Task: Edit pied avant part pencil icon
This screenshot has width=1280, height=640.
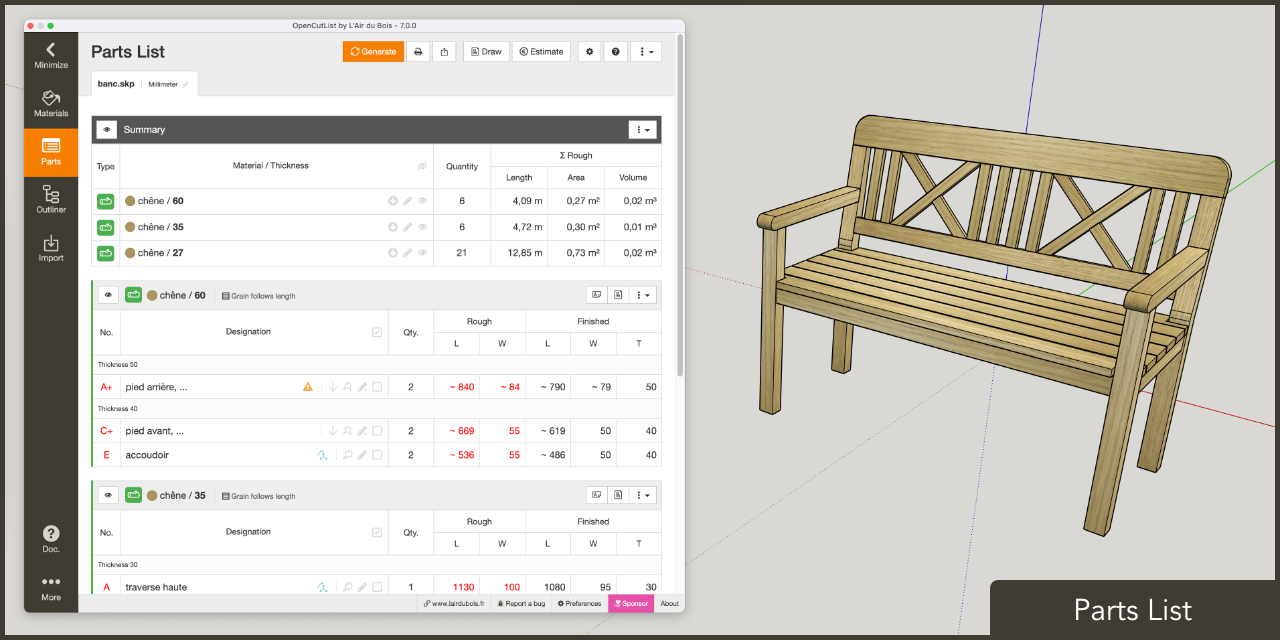Action: (362, 431)
